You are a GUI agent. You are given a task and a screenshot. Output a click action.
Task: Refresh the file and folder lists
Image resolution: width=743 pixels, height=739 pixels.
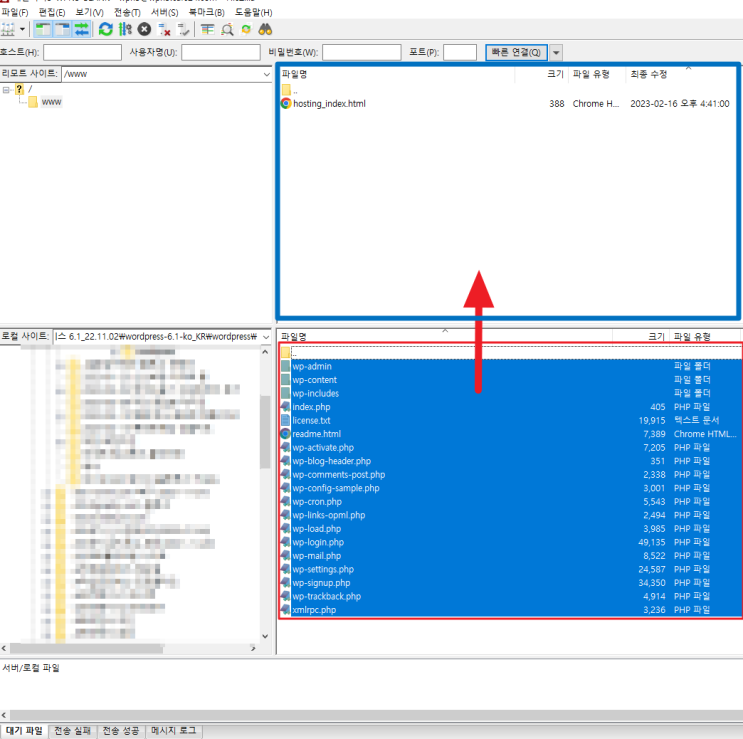(106, 29)
